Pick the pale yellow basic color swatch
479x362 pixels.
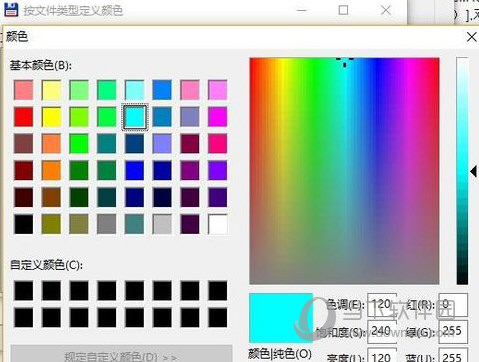coord(51,90)
